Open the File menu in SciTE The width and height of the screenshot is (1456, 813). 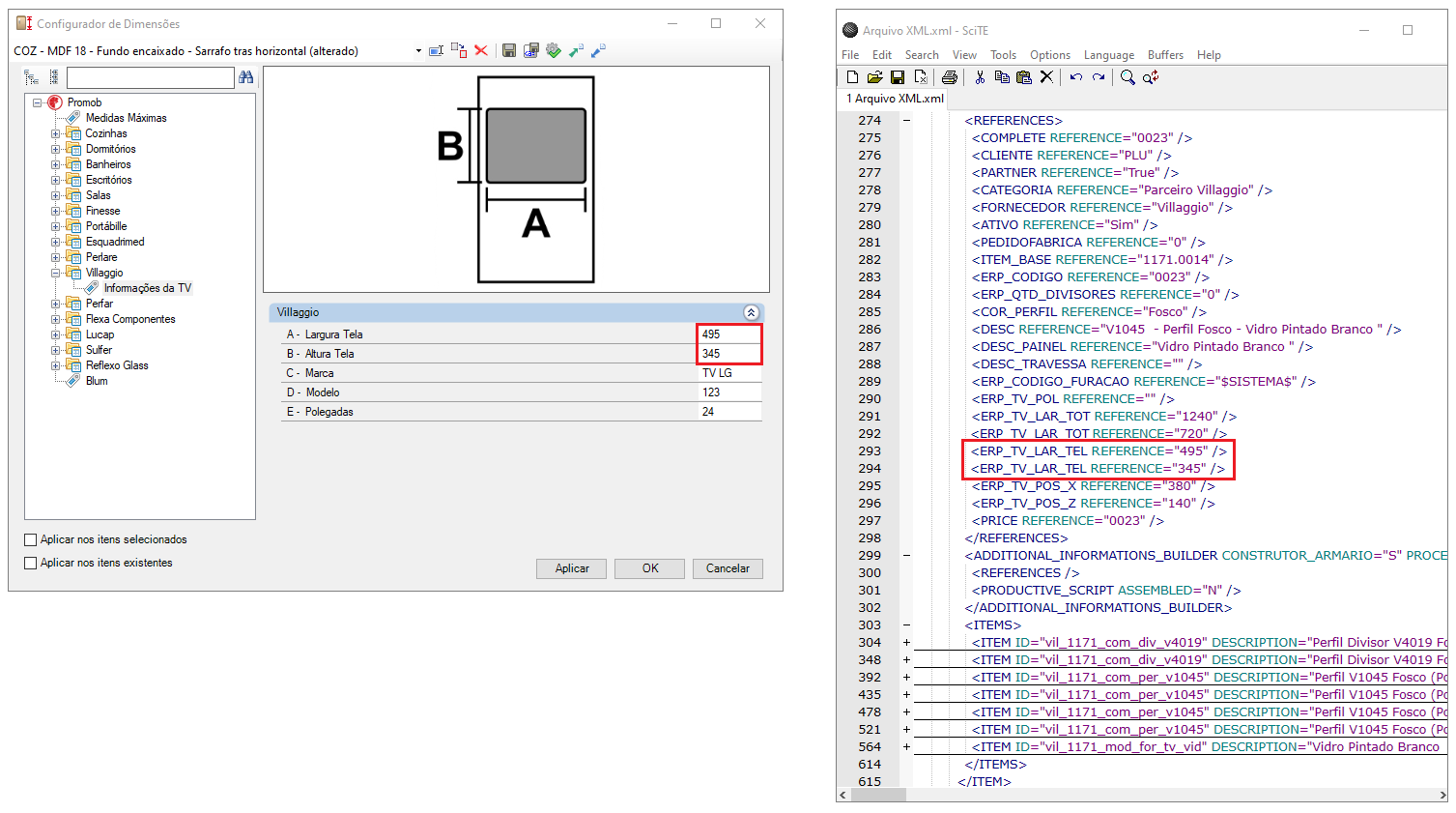click(x=850, y=55)
